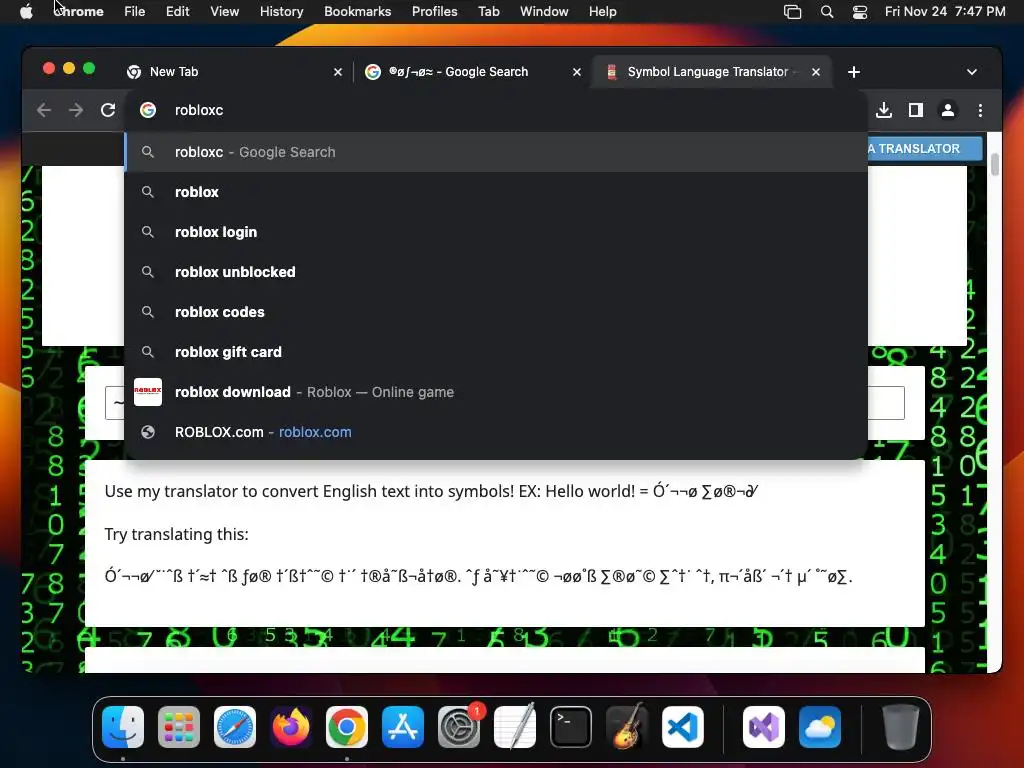This screenshot has width=1024, height=768.
Task: Open the File menu
Action: (135, 11)
